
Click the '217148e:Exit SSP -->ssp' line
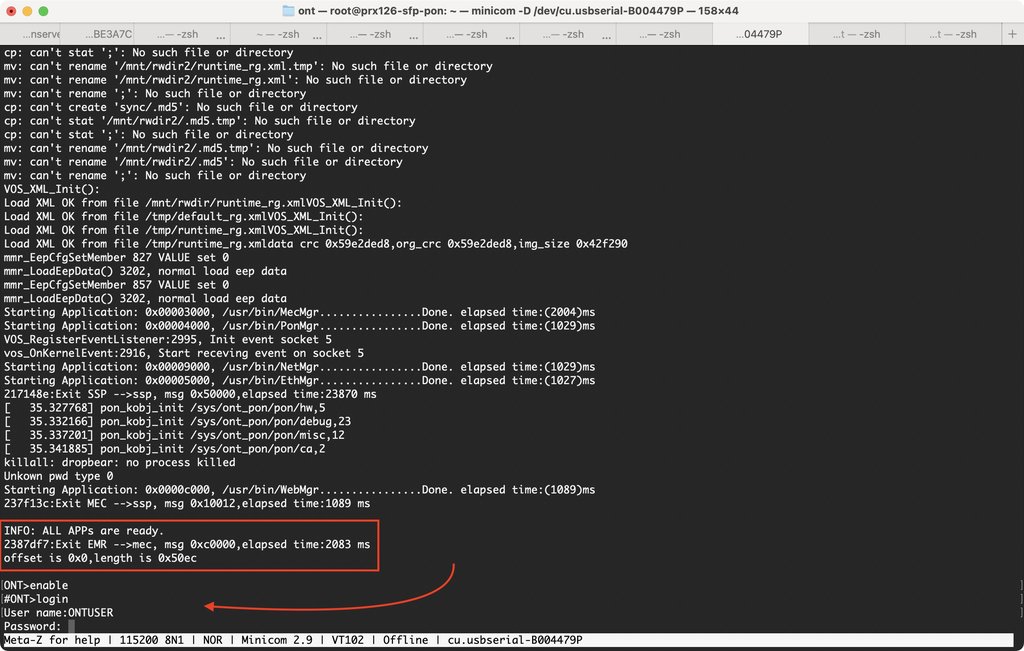pyautogui.click(x=190, y=394)
